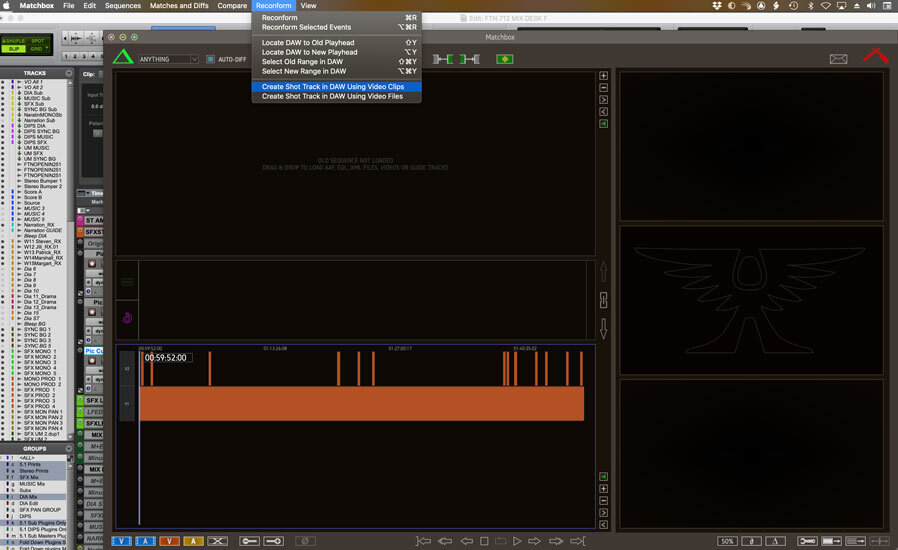
Task: Open the Reconform menu
Action: pyautogui.click(x=273, y=5)
